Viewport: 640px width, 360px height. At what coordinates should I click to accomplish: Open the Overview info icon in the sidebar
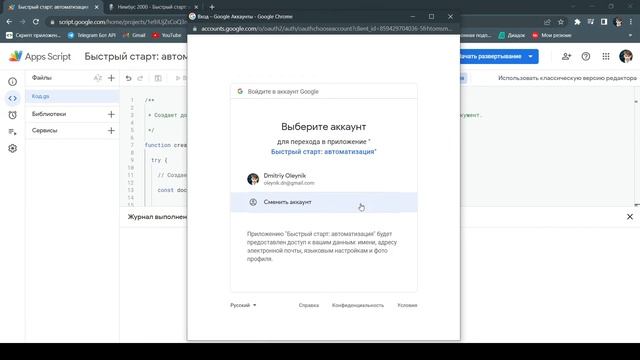tap(13, 82)
